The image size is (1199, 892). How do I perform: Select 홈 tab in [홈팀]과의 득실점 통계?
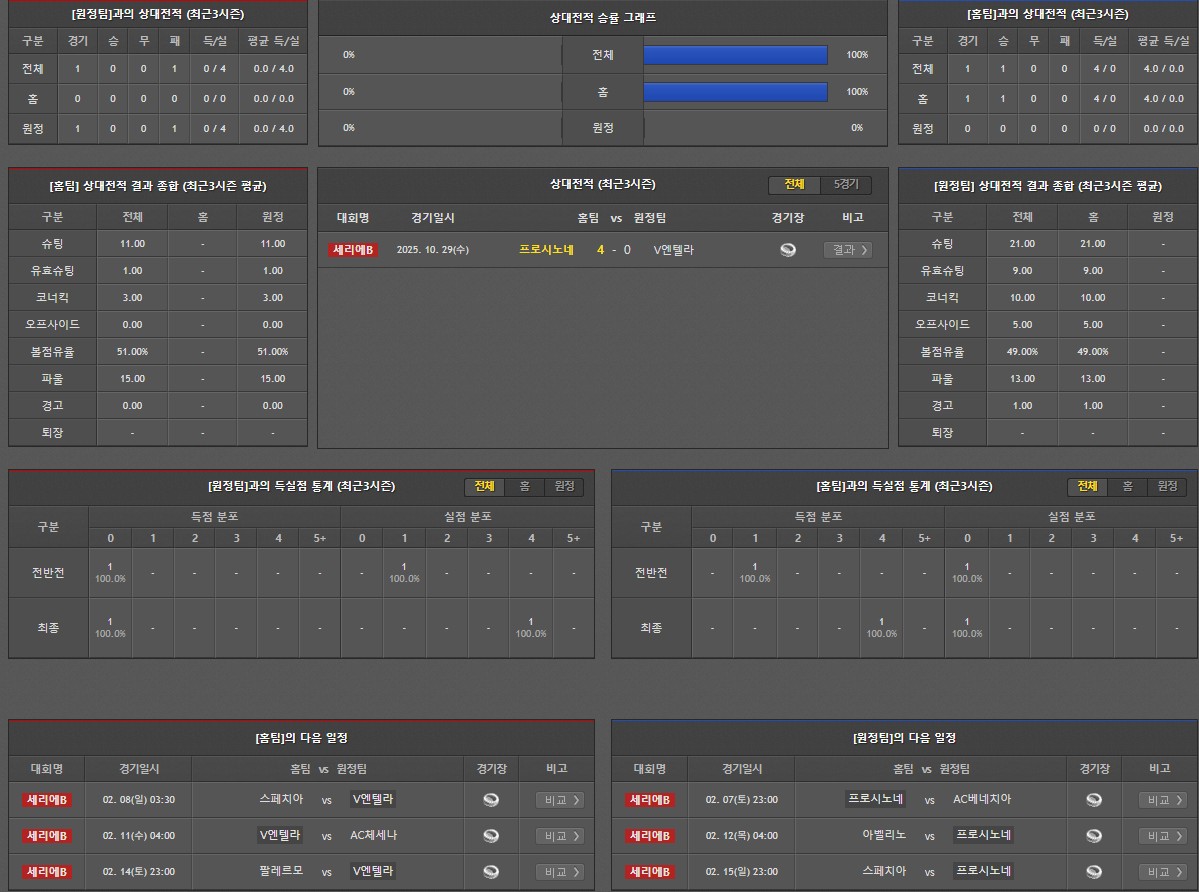click(x=1127, y=486)
